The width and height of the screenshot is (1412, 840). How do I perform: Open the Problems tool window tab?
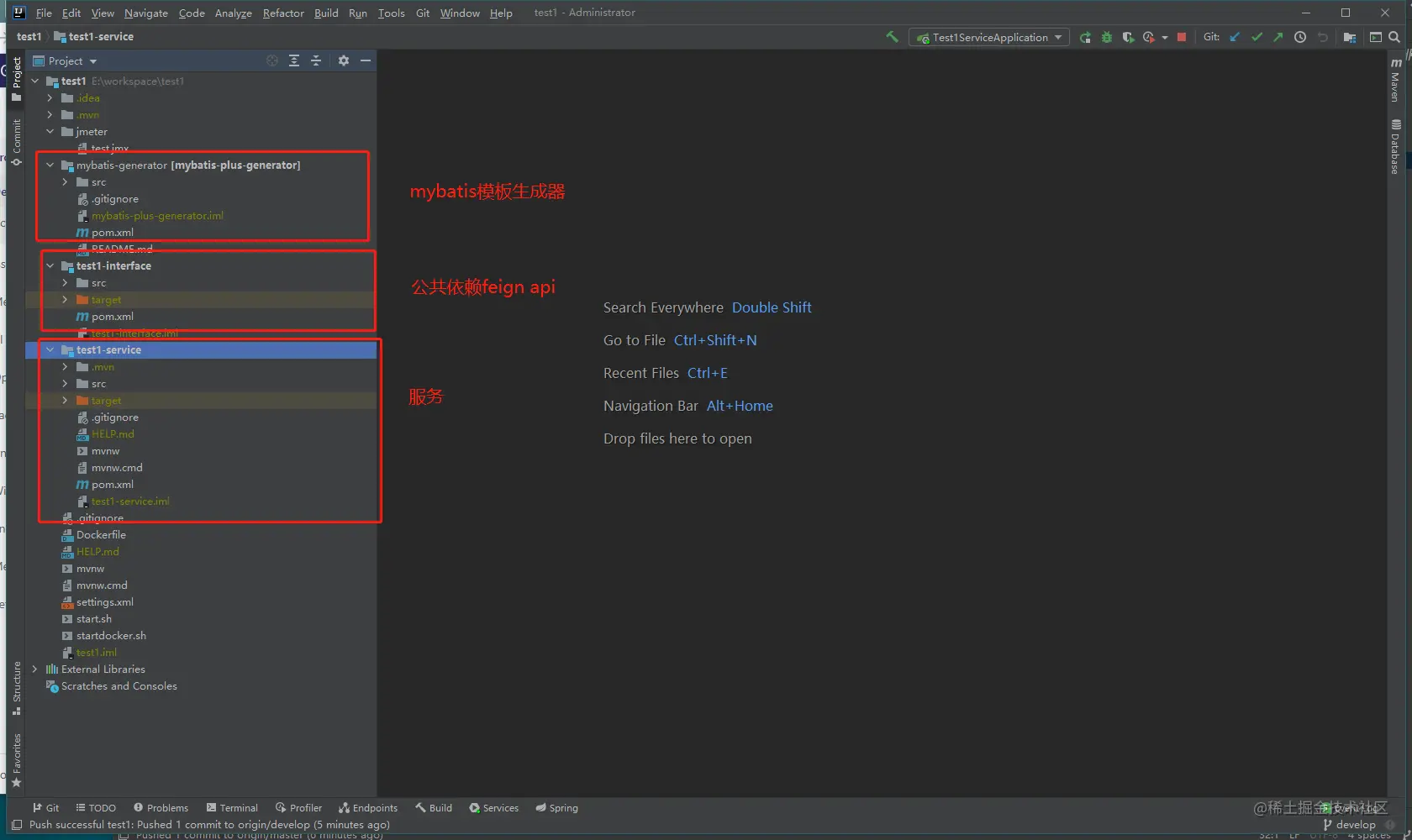pyautogui.click(x=161, y=808)
